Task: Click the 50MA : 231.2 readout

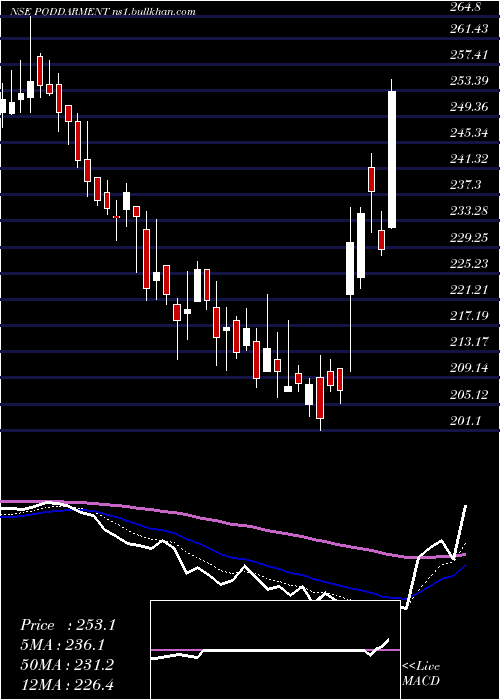Action: pos(67,664)
